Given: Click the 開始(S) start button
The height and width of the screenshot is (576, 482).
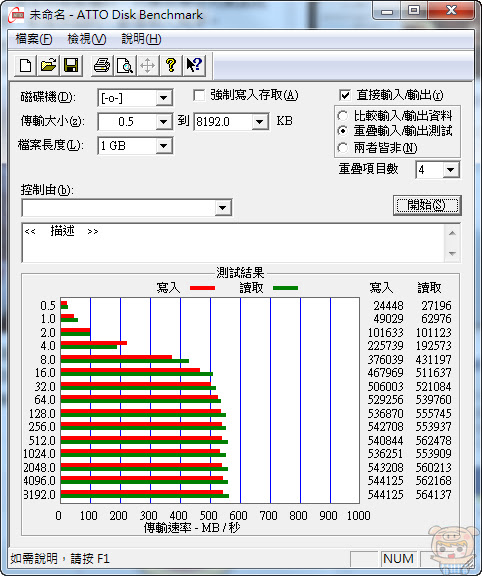Looking at the screenshot, I should pos(427,205).
